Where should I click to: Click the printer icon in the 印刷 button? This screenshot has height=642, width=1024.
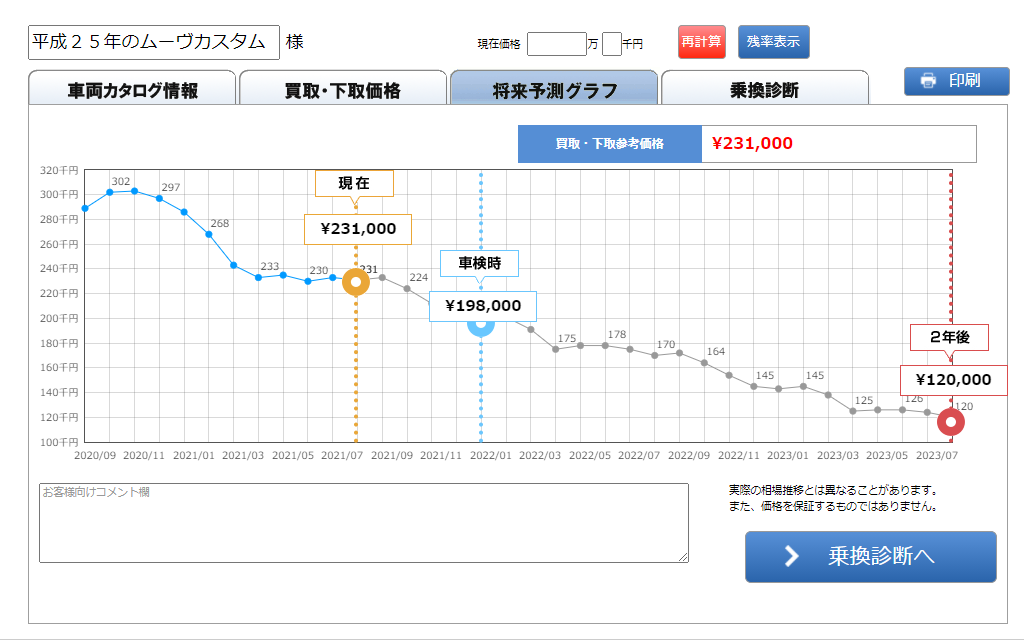coord(928,81)
